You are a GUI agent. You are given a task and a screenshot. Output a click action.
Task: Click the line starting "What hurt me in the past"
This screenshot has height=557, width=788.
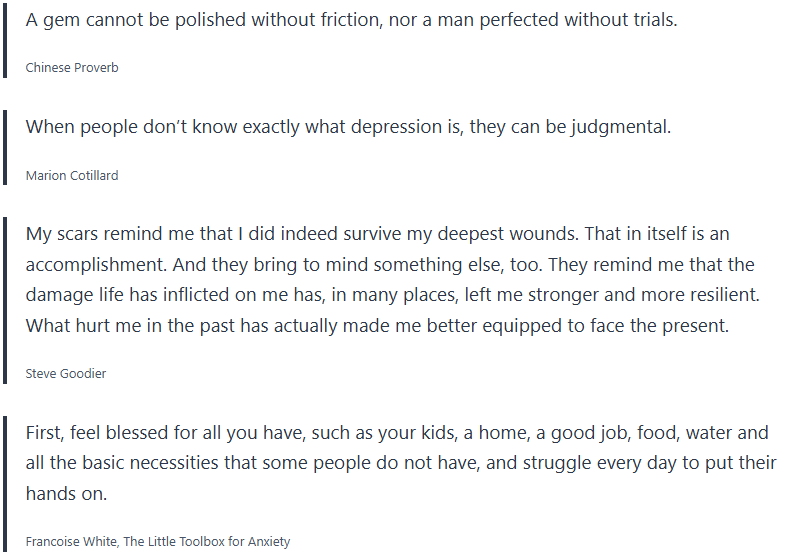tap(377, 325)
